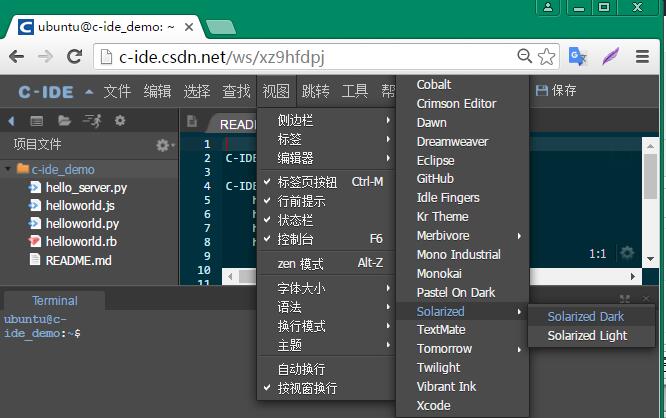Image resolution: width=666 pixels, height=418 pixels.
Task: Expand the 字体大小 submenu
Action: (x=327, y=288)
